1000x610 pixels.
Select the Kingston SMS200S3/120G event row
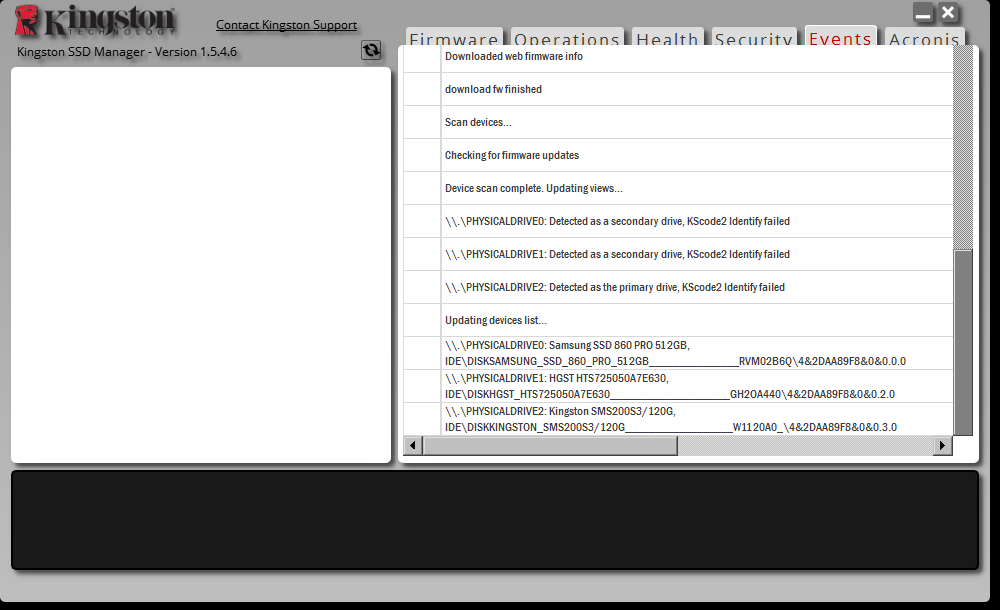coord(678,419)
